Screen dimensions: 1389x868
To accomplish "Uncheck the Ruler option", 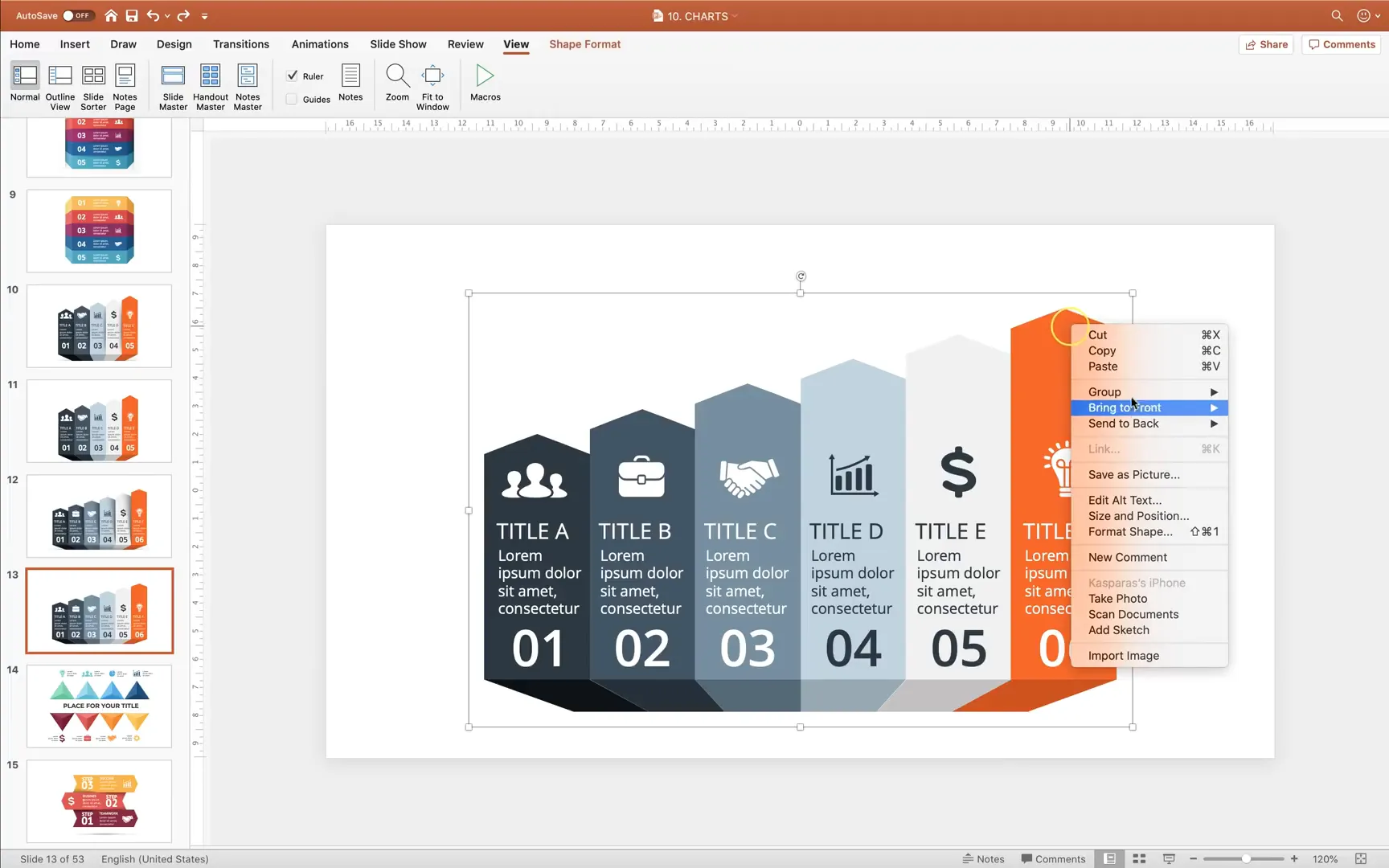I will point(293,76).
